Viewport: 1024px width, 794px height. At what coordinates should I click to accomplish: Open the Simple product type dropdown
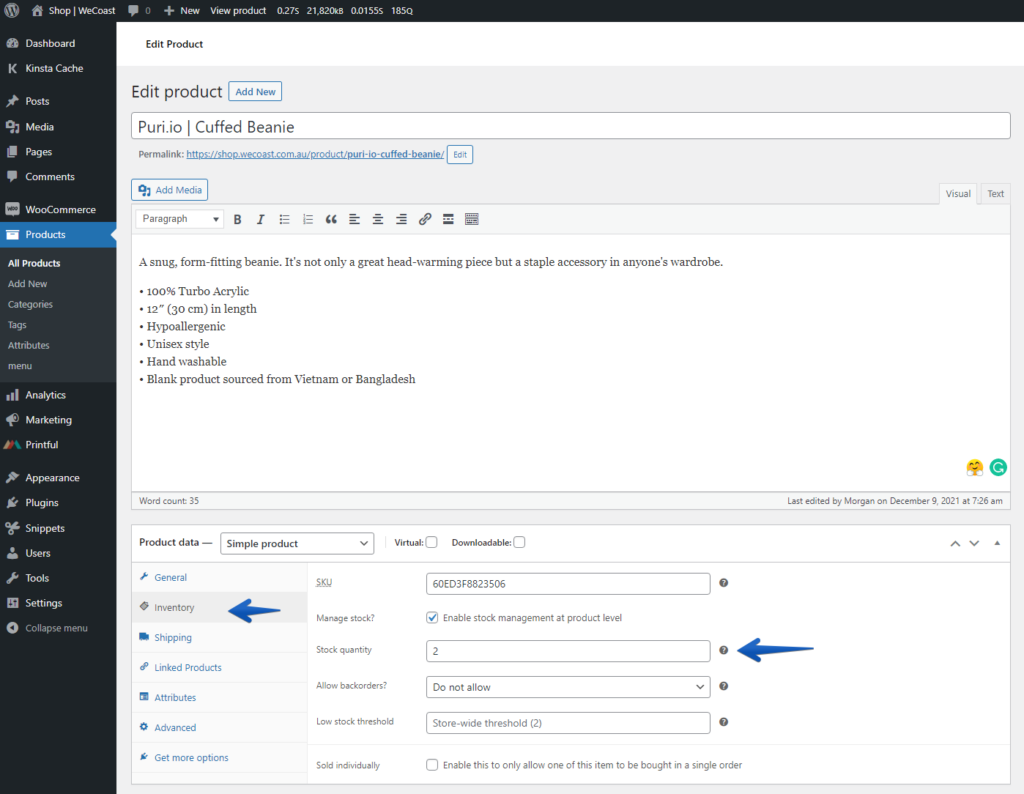click(x=297, y=543)
